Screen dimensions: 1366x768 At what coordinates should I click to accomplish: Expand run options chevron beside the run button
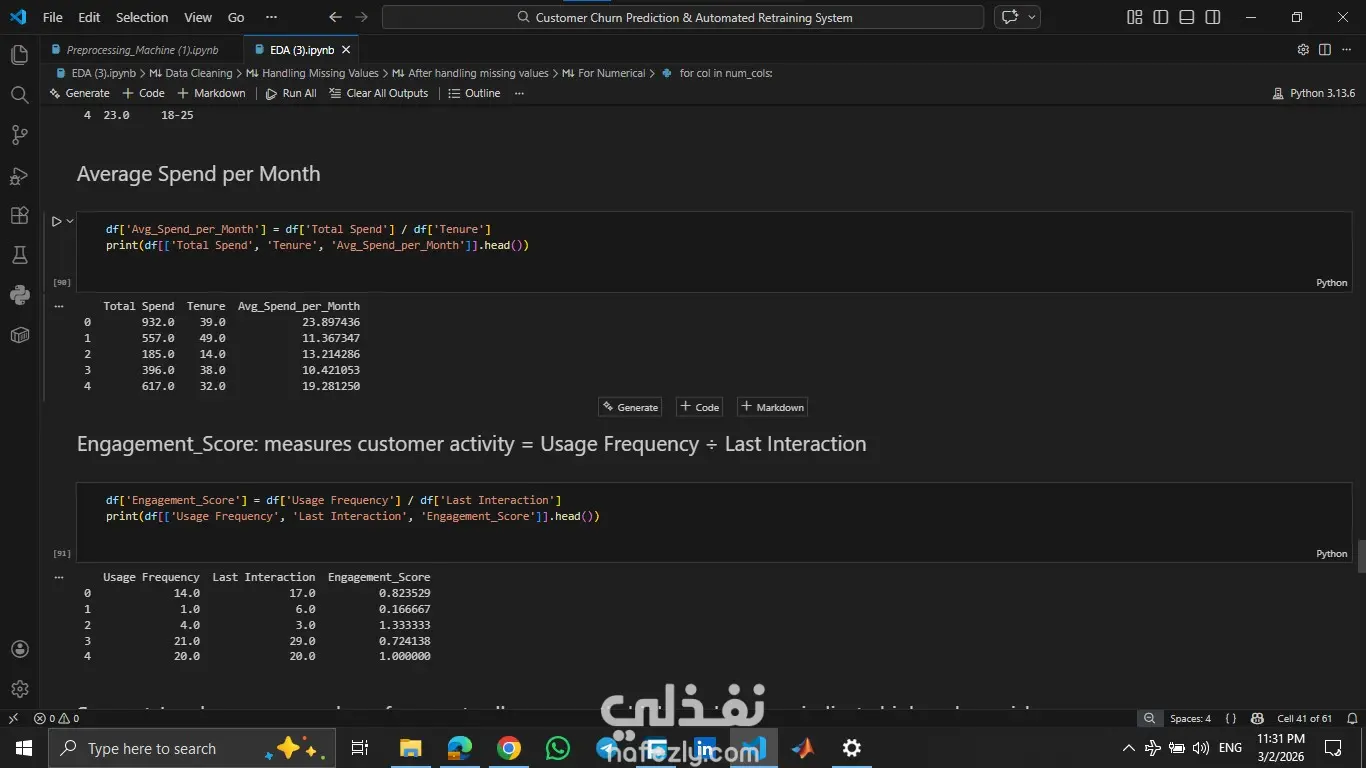coord(70,221)
